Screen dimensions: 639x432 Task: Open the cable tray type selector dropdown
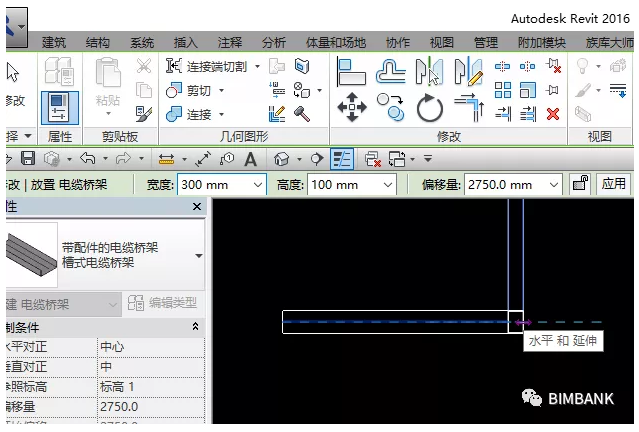point(199,256)
